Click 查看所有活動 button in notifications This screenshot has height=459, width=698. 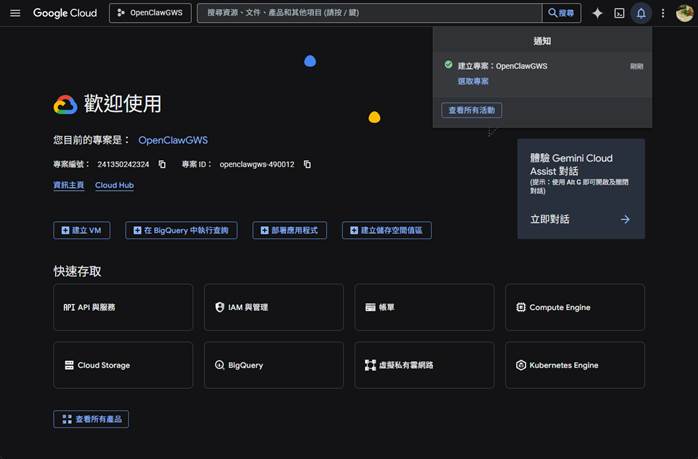(471, 110)
